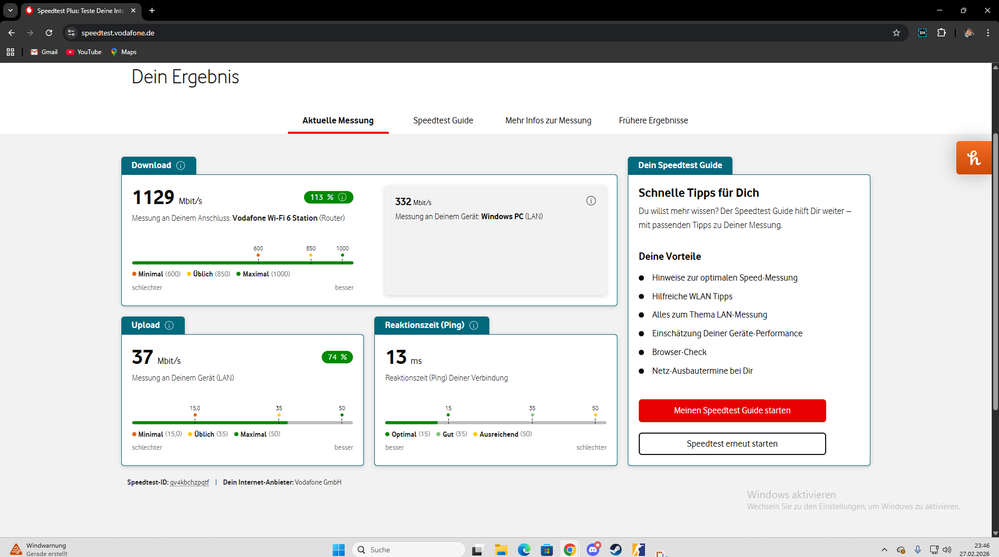This screenshot has height=557, width=999.
Task: Open Discord from the taskbar
Action: point(593,549)
